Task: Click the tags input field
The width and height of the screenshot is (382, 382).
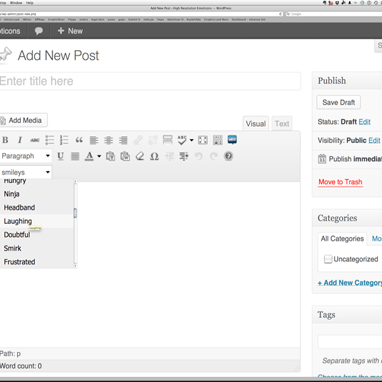Action: pyautogui.click(x=350, y=342)
